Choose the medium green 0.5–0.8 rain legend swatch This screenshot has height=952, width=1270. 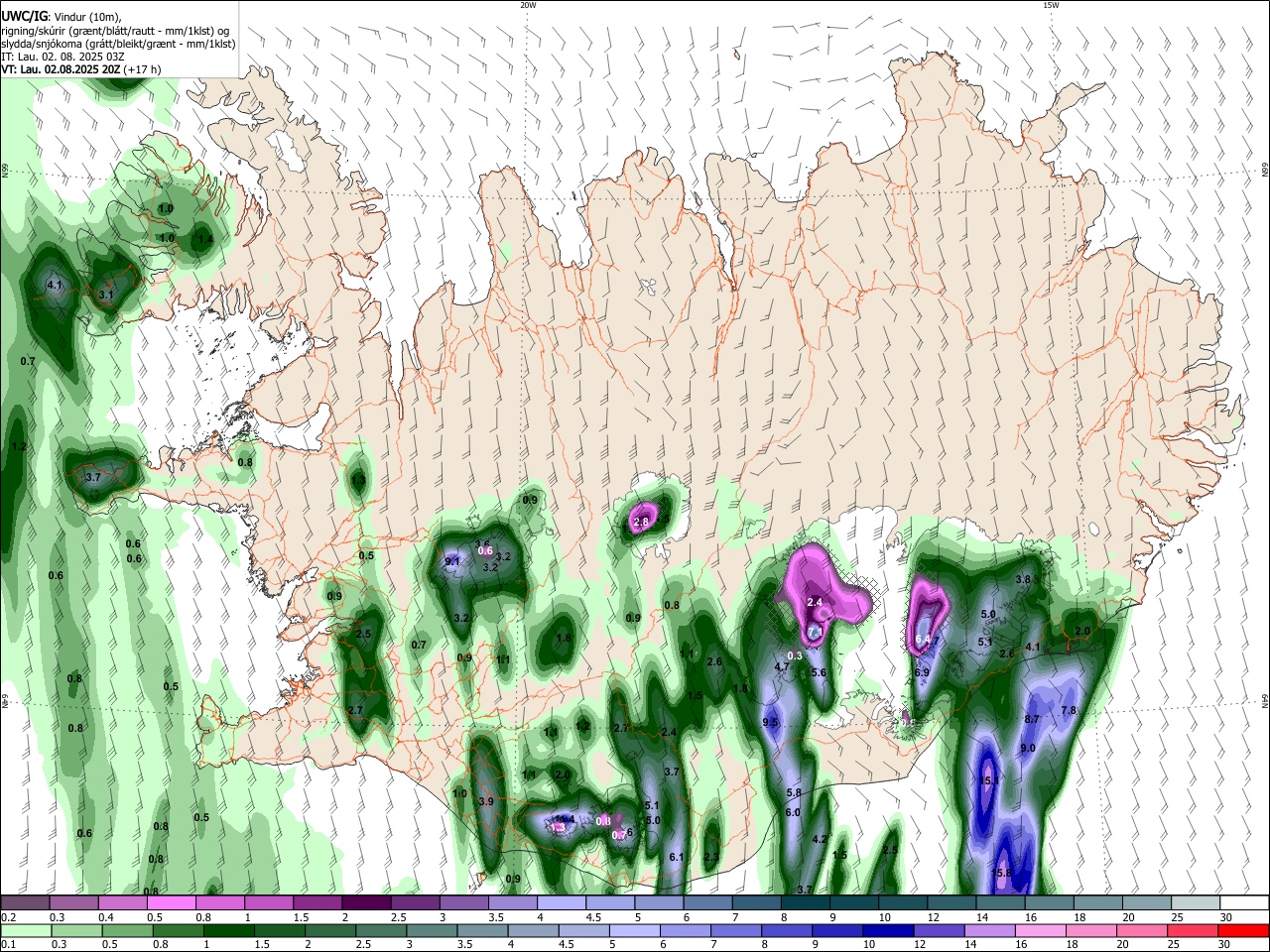128,930
